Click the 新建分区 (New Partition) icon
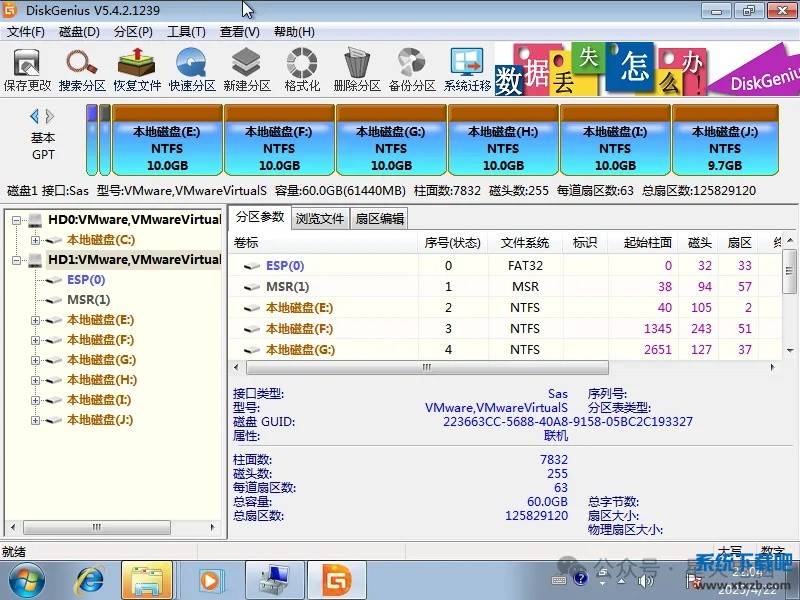800x600 pixels. [247, 68]
